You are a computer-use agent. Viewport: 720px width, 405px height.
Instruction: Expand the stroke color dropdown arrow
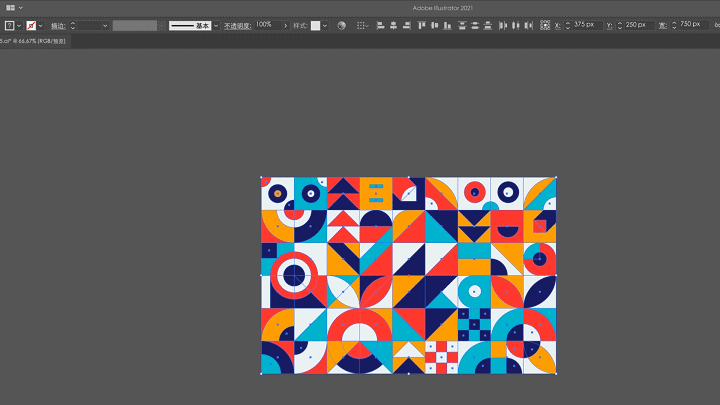pyautogui.click(x=42, y=25)
